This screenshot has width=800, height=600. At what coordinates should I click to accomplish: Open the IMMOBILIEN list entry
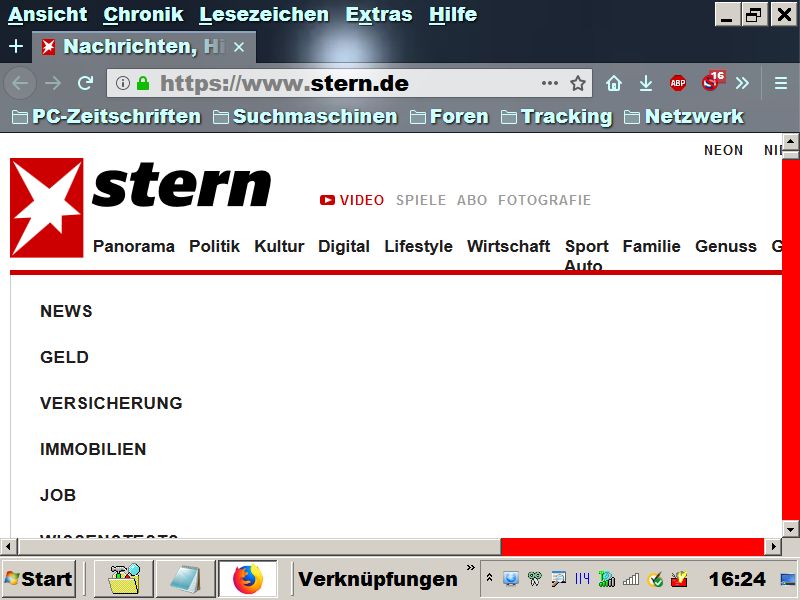point(93,449)
